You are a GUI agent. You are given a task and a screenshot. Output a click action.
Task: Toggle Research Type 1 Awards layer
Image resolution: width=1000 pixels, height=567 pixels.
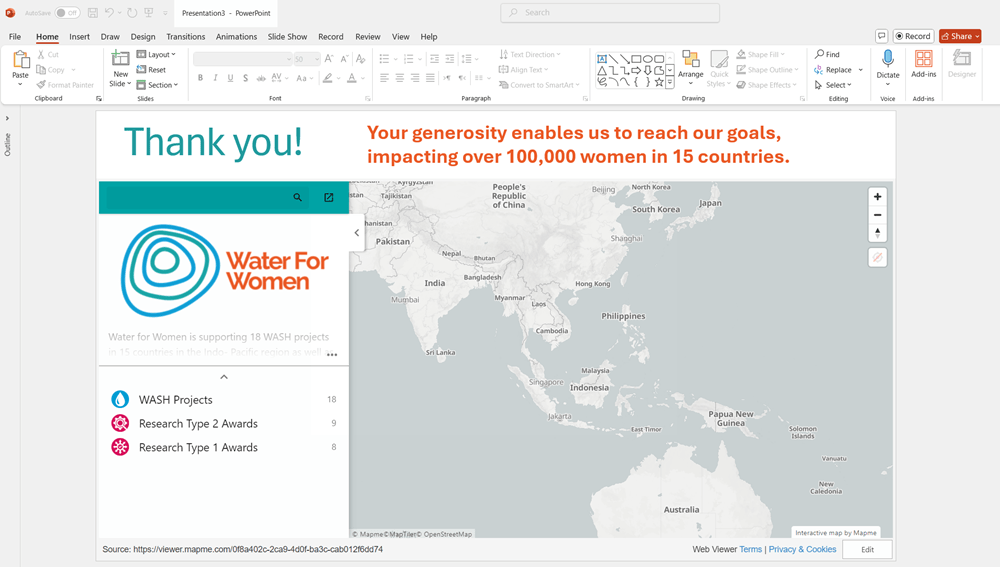coord(223,447)
